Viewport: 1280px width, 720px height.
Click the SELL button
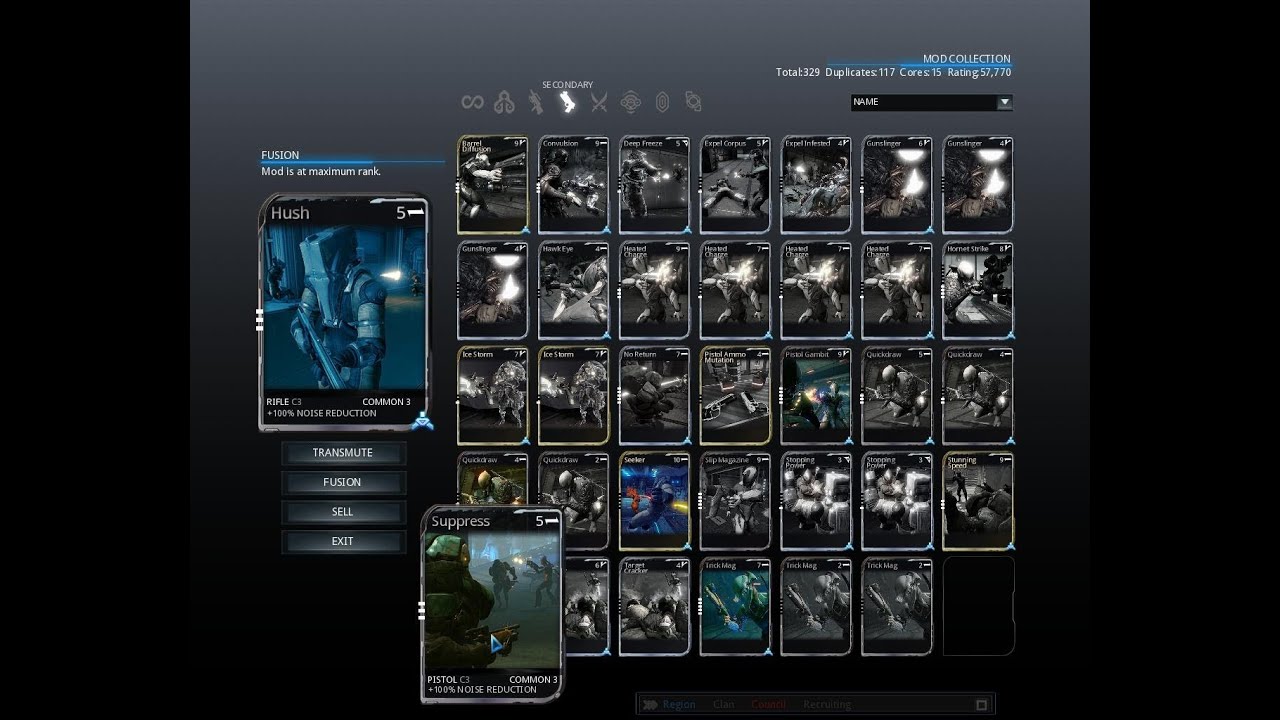(343, 511)
